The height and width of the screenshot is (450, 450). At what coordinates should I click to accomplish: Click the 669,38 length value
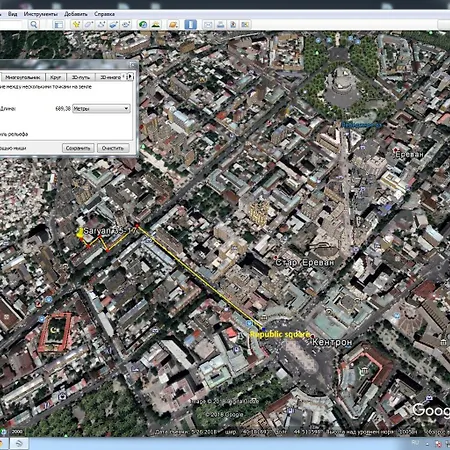[x=63, y=109]
